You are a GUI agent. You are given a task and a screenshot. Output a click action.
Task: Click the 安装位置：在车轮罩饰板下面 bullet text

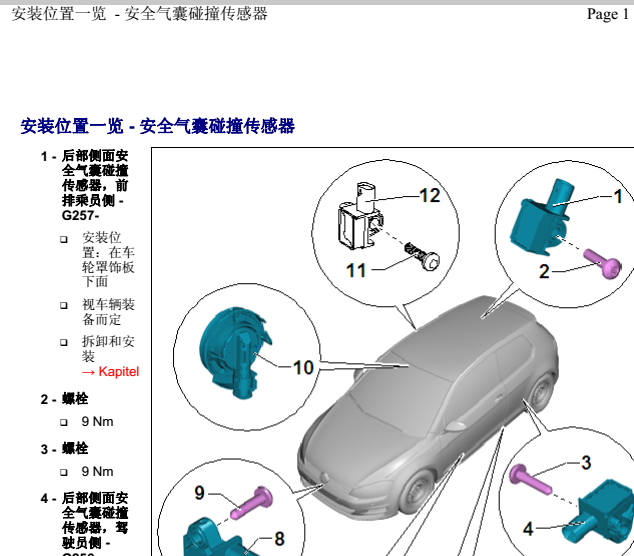(108, 260)
